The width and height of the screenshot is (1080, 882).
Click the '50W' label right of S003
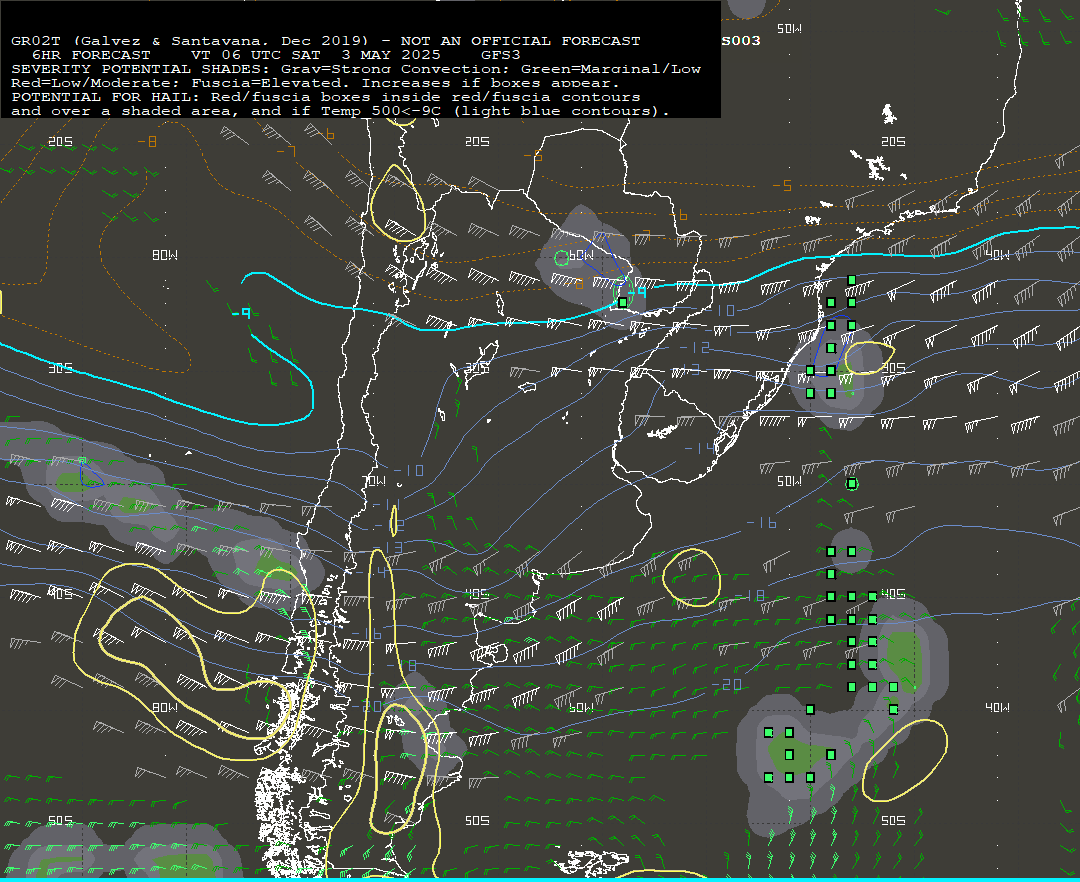tap(789, 29)
